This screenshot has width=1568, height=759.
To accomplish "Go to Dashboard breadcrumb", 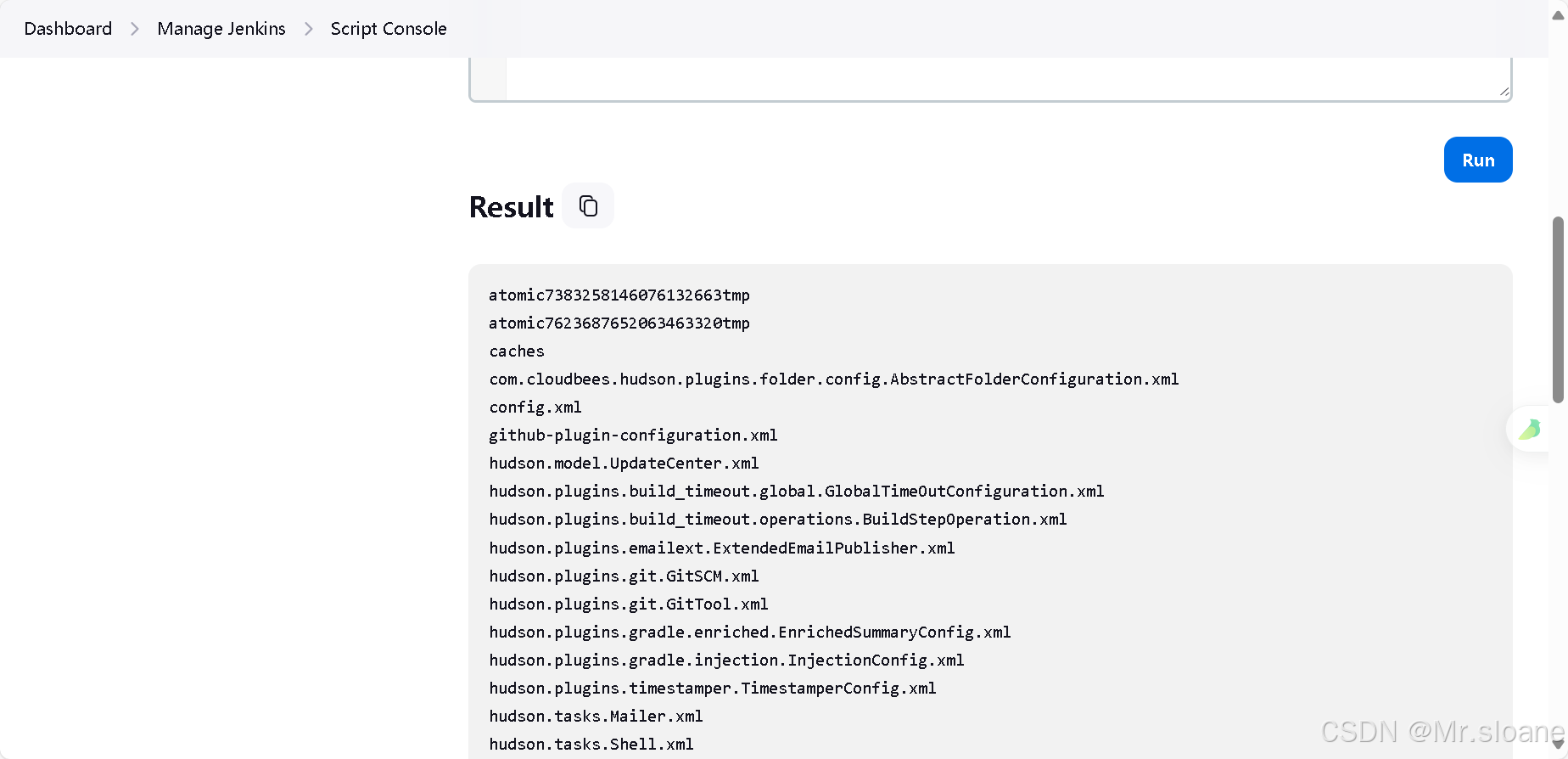I will [68, 29].
